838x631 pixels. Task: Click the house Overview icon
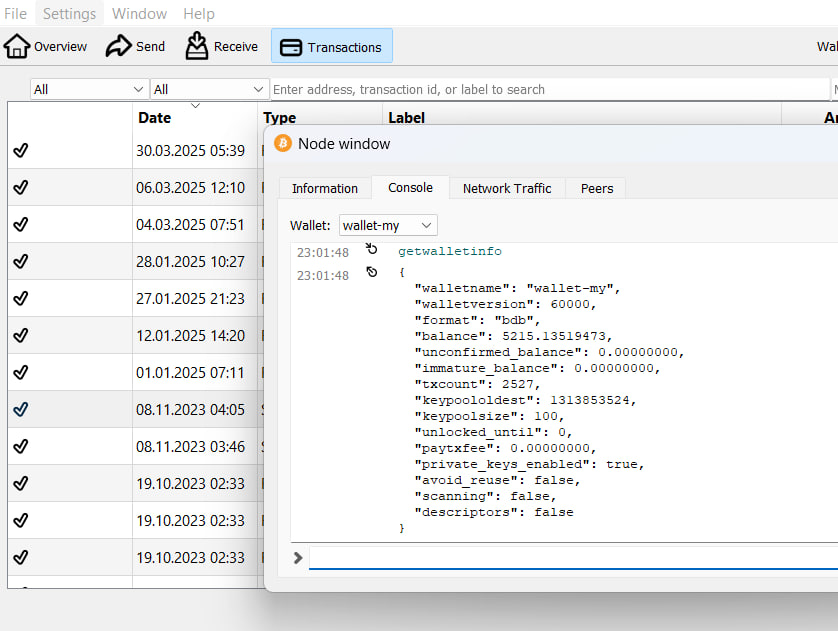pos(17,46)
